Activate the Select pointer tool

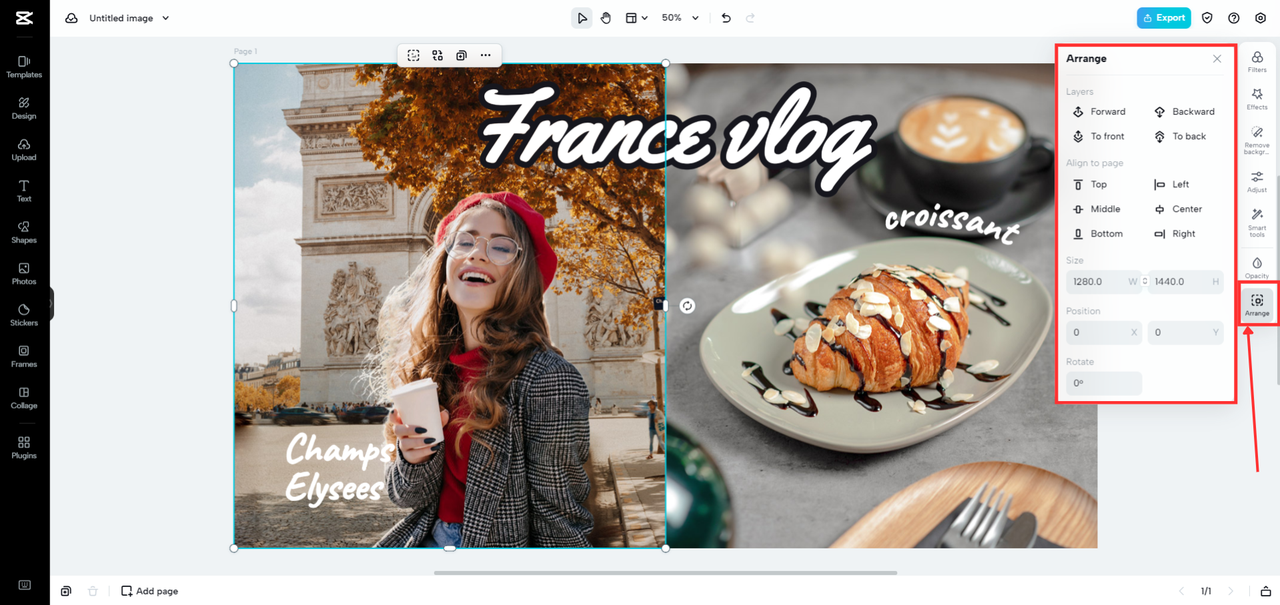(582, 18)
